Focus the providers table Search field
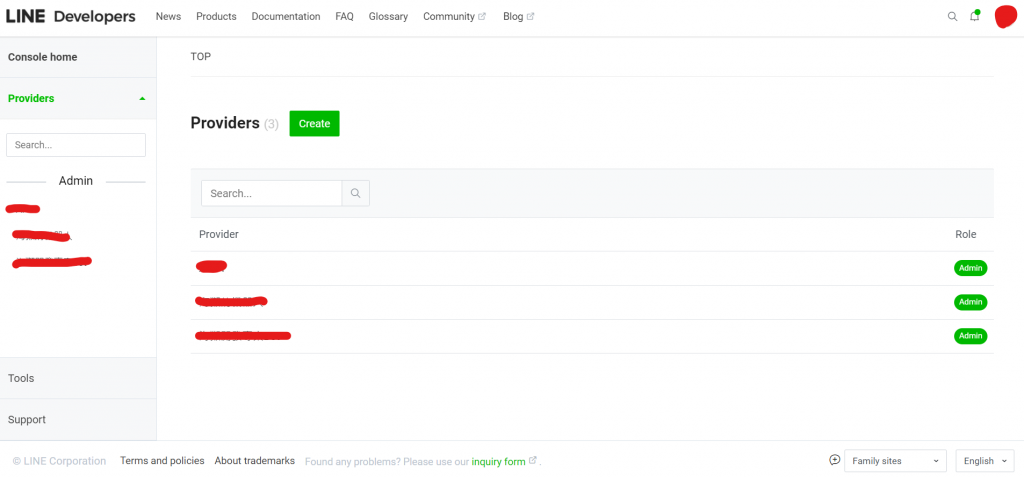The height and width of the screenshot is (477, 1024). pyautogui.click(x=272, y=193)
